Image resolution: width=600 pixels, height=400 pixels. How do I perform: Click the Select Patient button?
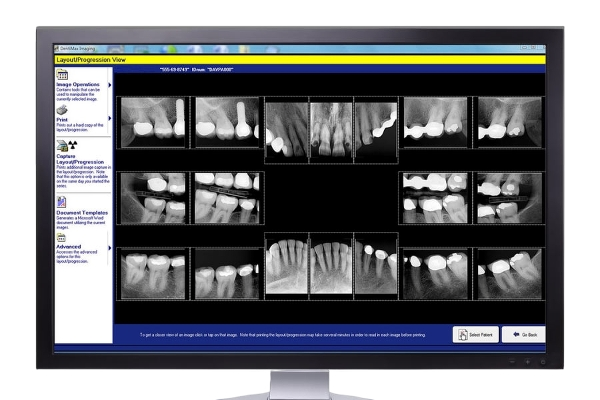tap(476, 333)
